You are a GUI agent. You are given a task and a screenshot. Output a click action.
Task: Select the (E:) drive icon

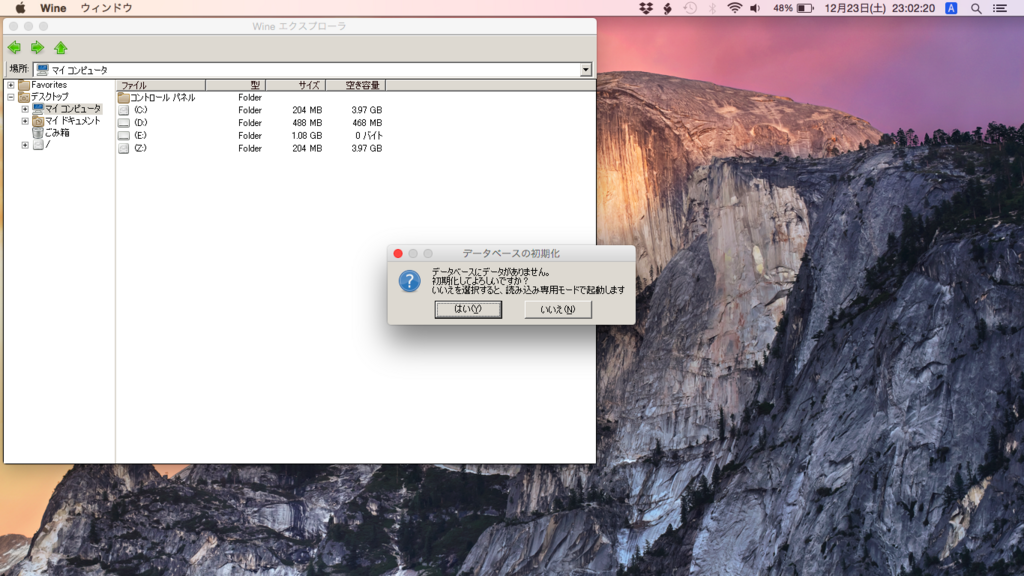point(123,136)
